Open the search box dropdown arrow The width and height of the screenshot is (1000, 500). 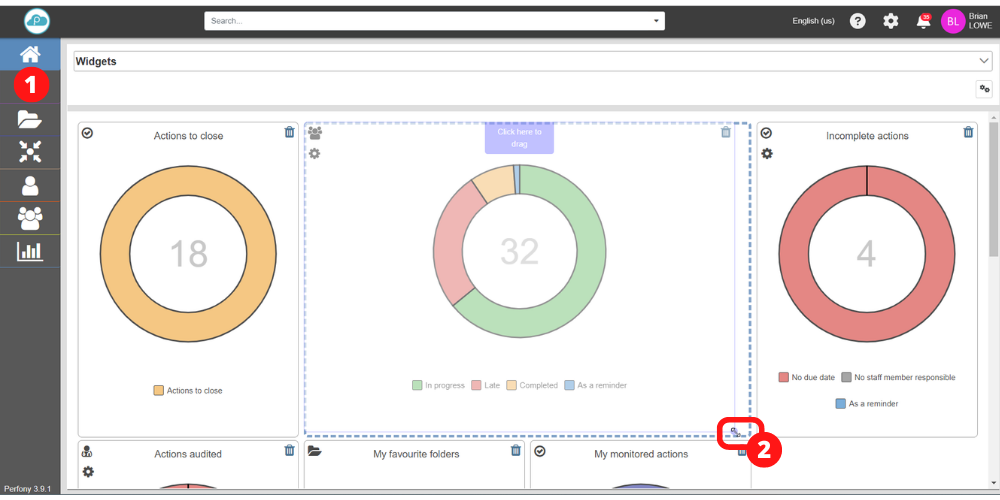coord(656,21)
